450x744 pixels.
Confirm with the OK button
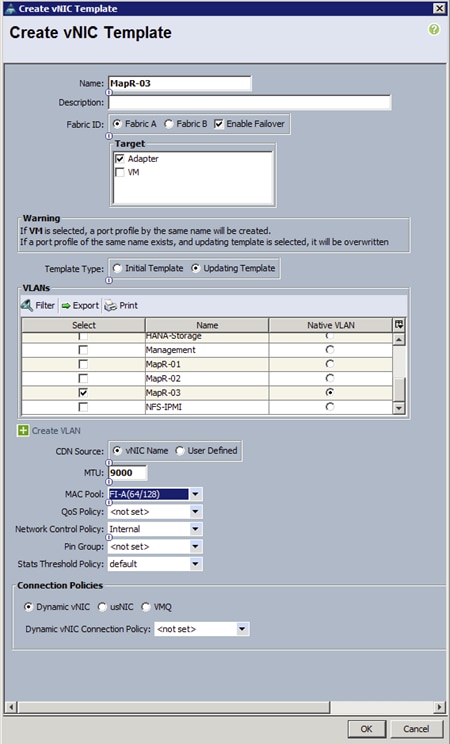pos(366,729)
